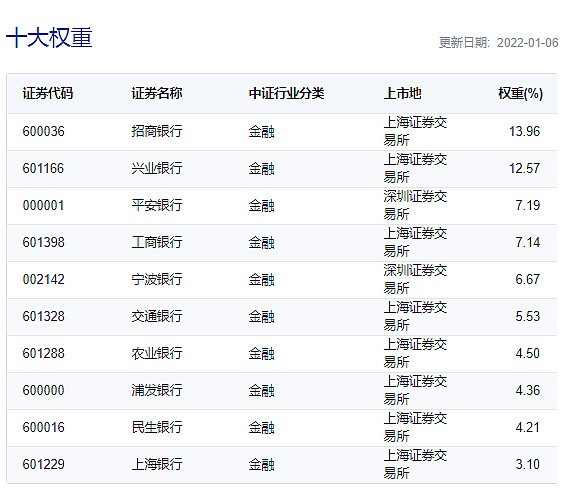The width and height of the screenshot is (571, 490).
Task: Click the 农业银行 row name
Action: [x=157, y=353]
